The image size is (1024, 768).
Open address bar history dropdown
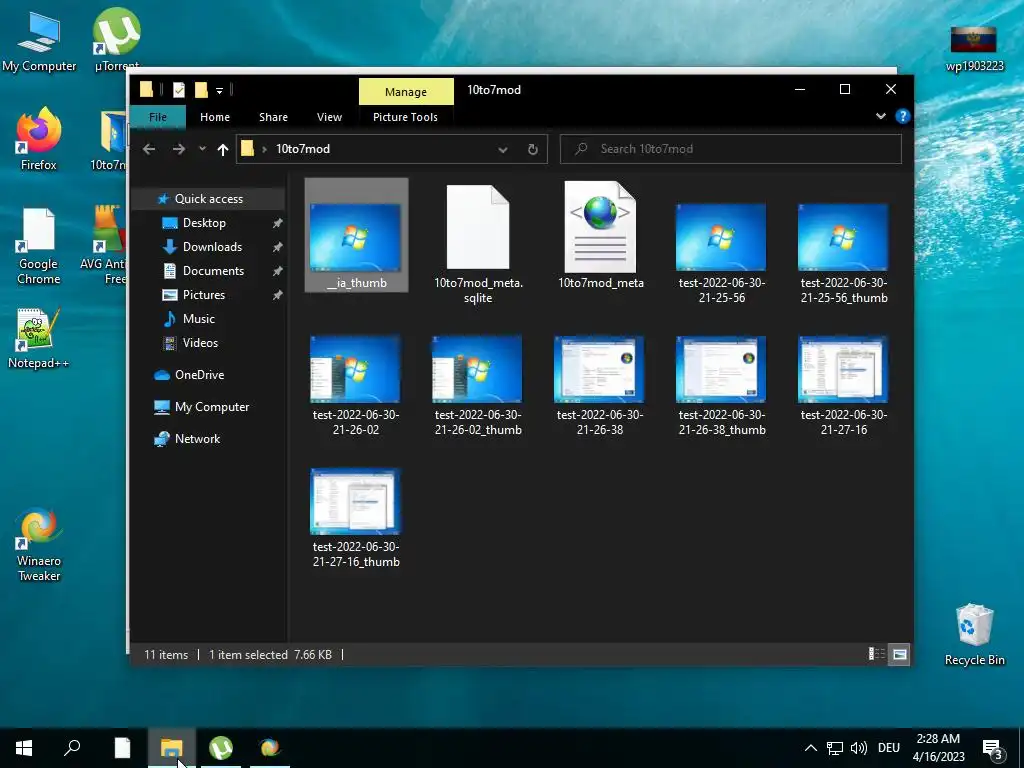click(502, 150)
